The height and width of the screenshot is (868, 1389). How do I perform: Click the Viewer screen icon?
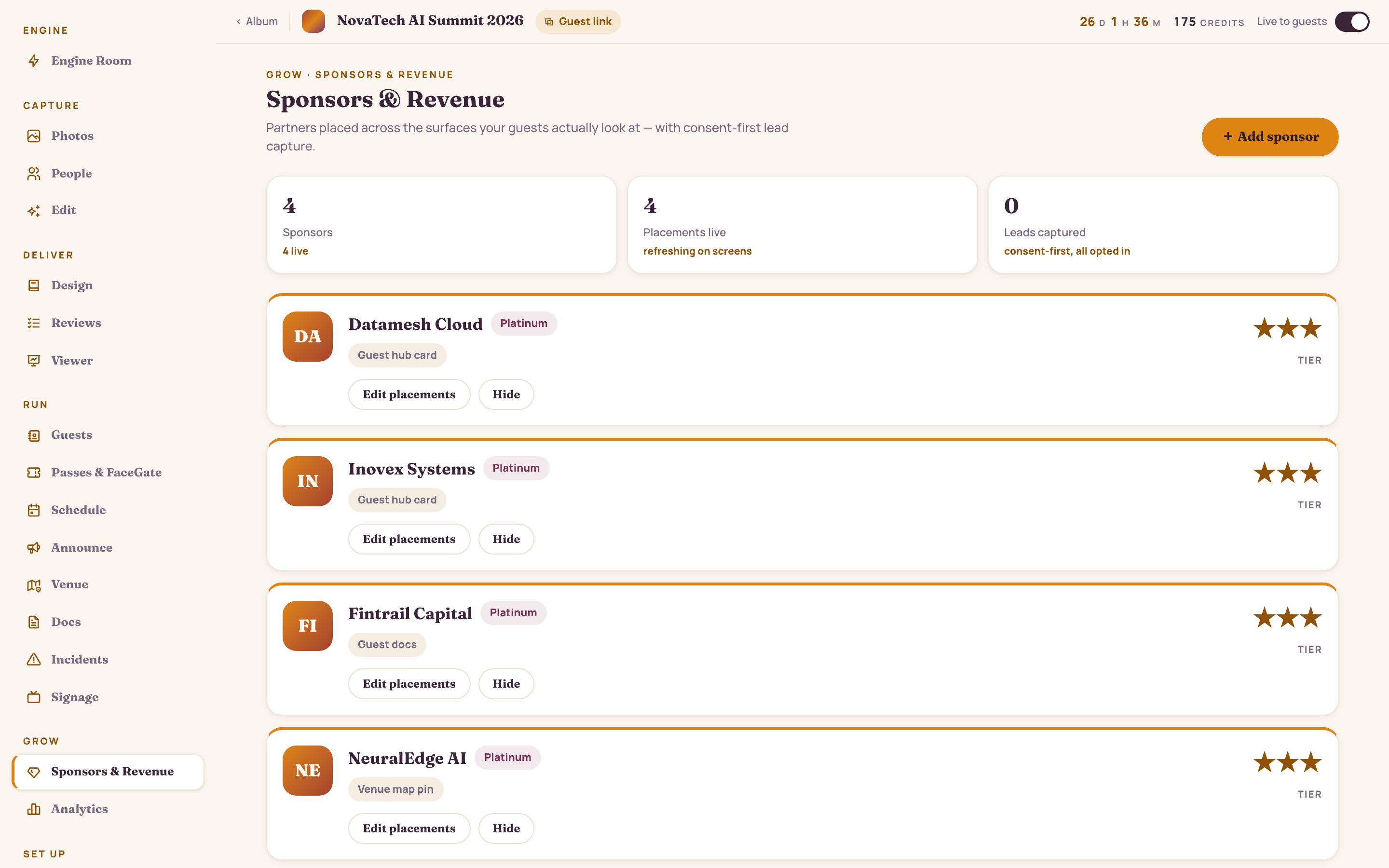(x=34, y=361)
